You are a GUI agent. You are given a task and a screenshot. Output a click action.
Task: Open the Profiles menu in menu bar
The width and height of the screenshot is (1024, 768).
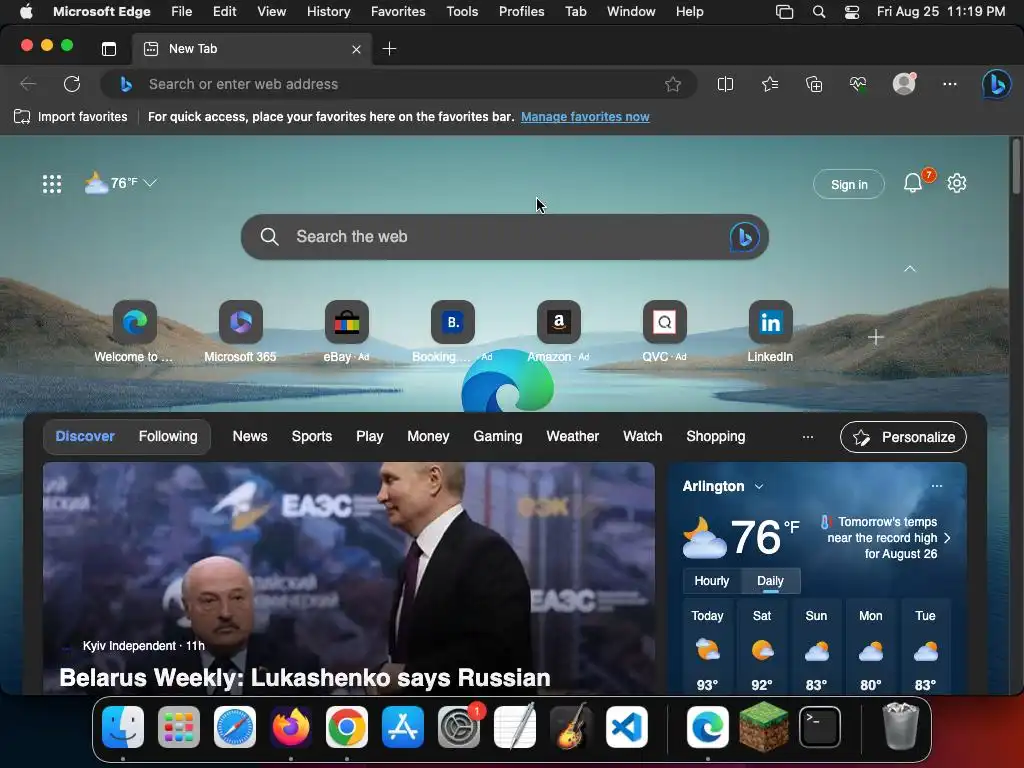[x=521, y=11]
